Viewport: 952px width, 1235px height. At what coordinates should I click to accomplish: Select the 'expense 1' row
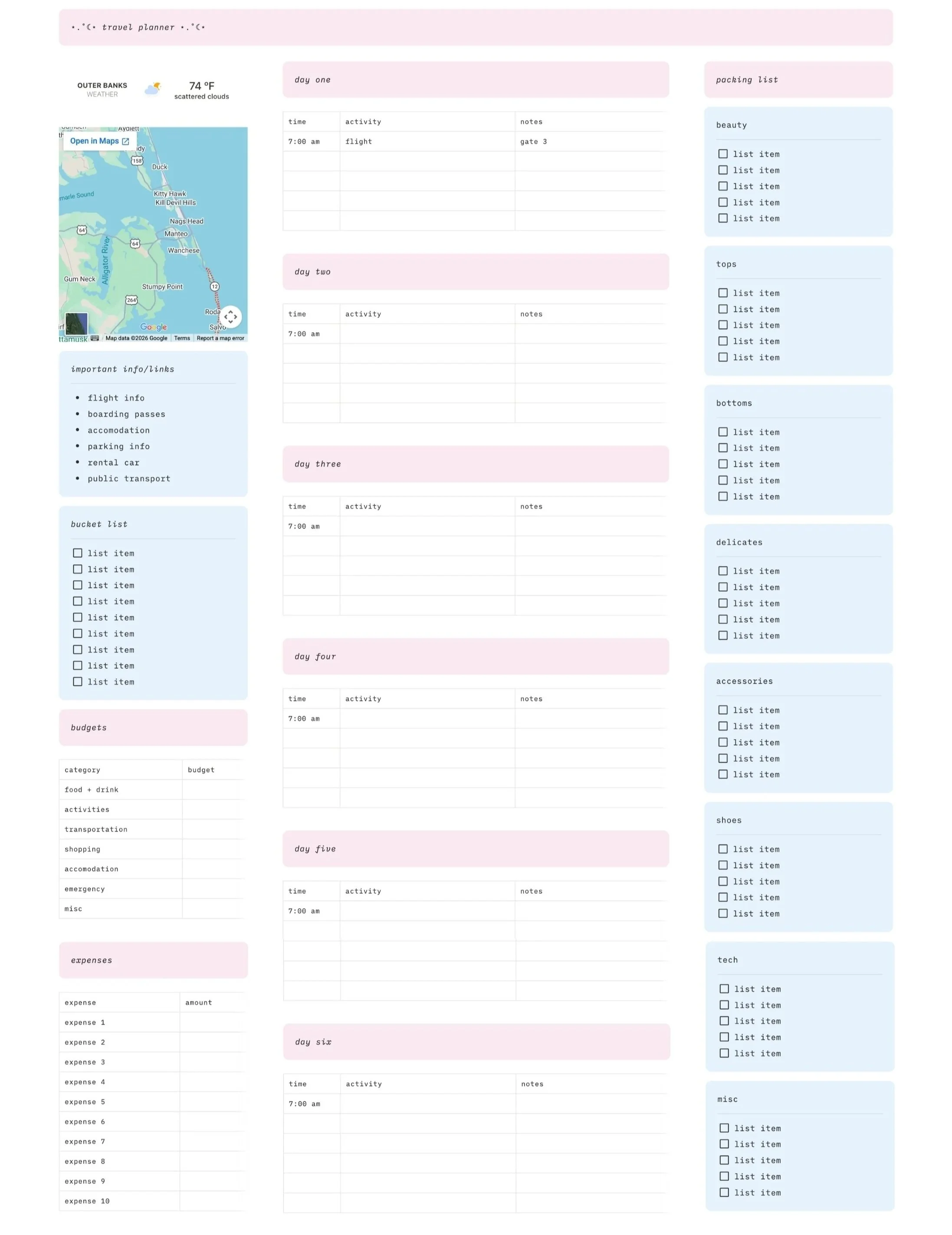(x=152, y=1022)
